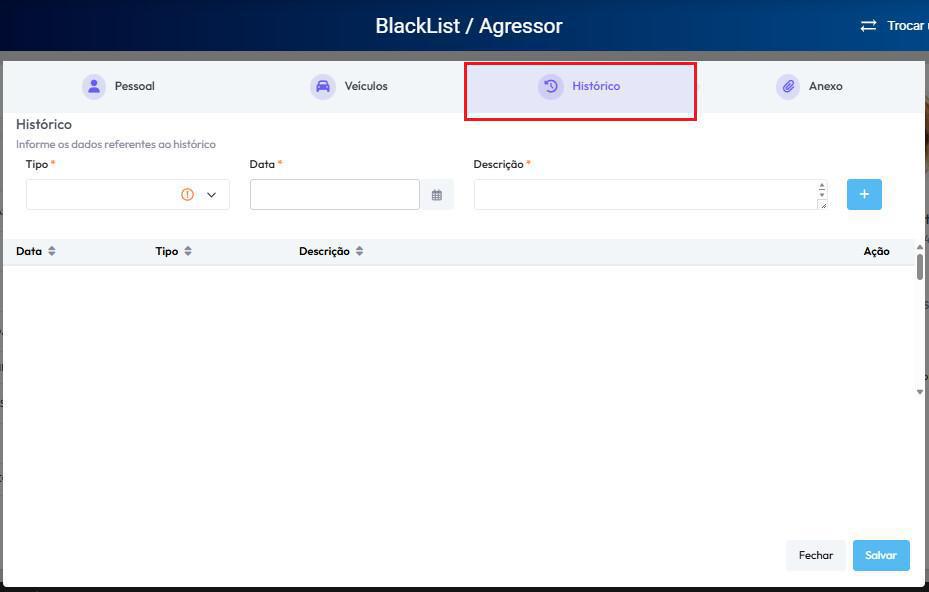Click the table scrollbar up arrow

(x=920, y=247)
